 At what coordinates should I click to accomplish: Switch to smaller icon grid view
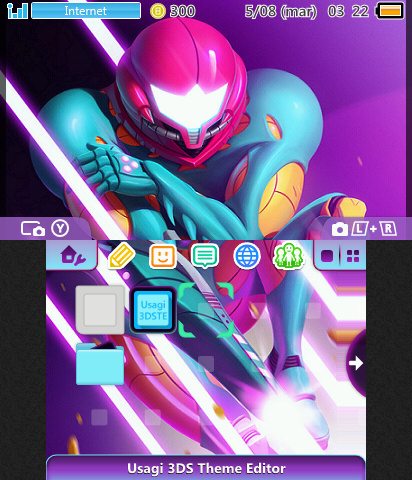[353, 256]
